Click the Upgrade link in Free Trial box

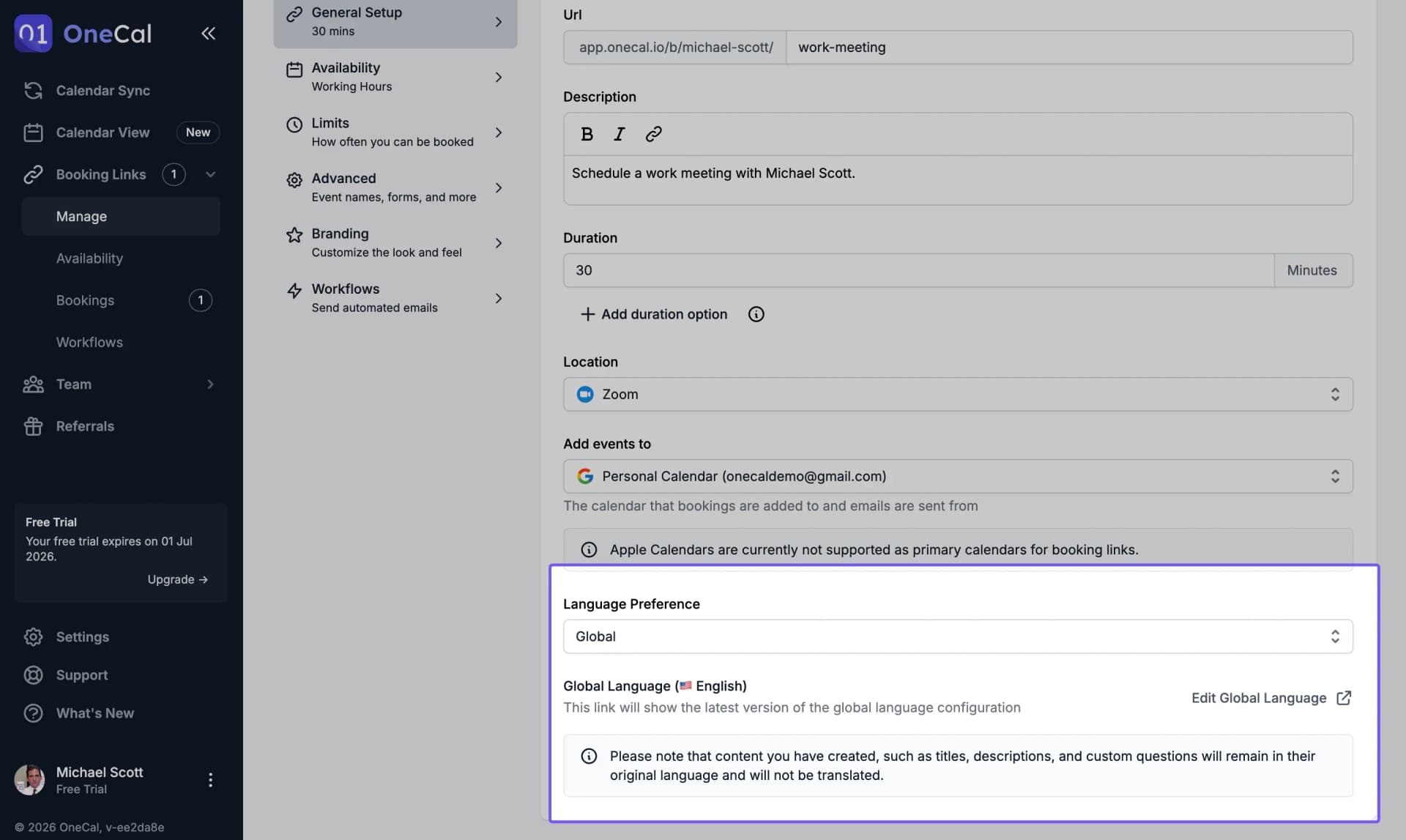coord(177,579)
